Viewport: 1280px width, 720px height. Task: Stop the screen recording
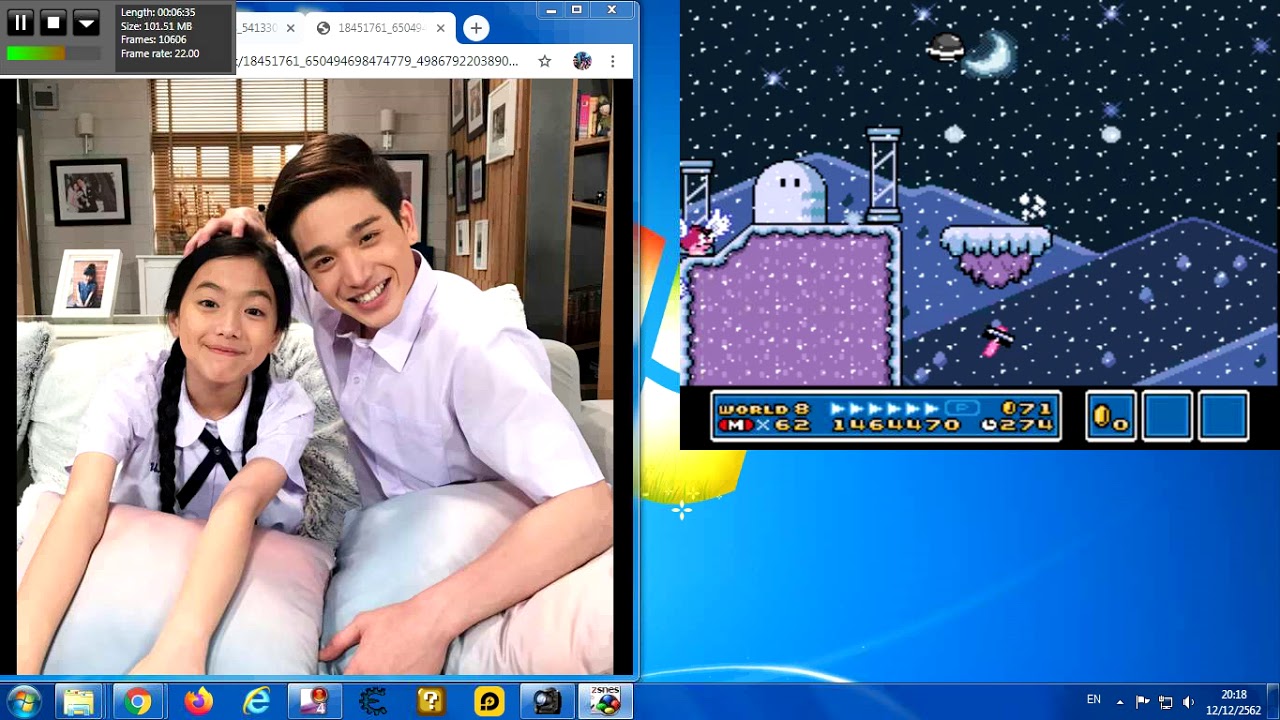point(53,22)
